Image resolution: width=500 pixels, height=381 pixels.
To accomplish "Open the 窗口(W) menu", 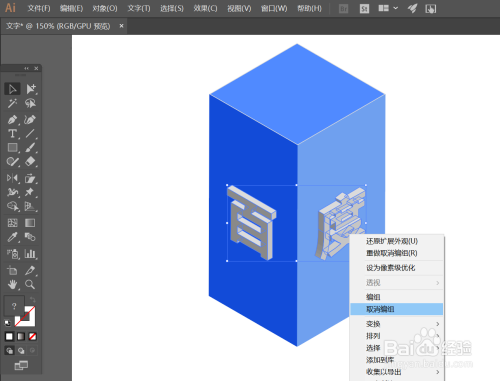I will point(274,8).
